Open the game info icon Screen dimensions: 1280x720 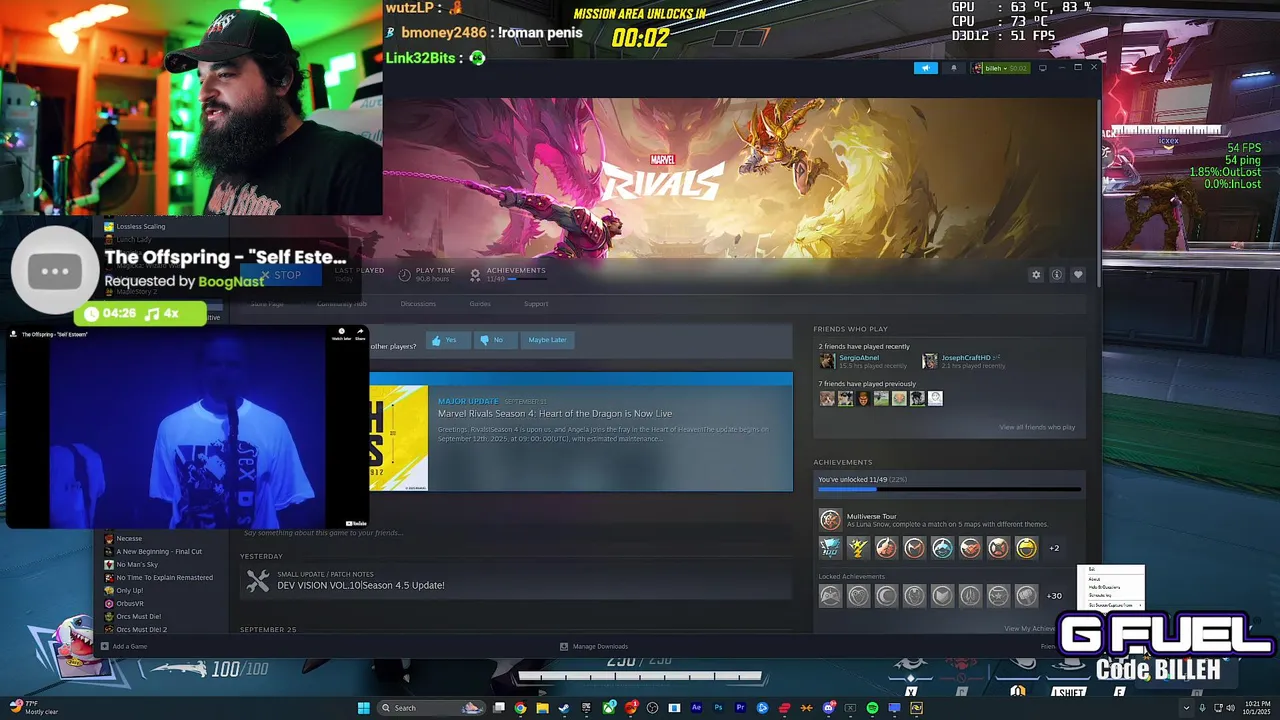click(1057, 275)
